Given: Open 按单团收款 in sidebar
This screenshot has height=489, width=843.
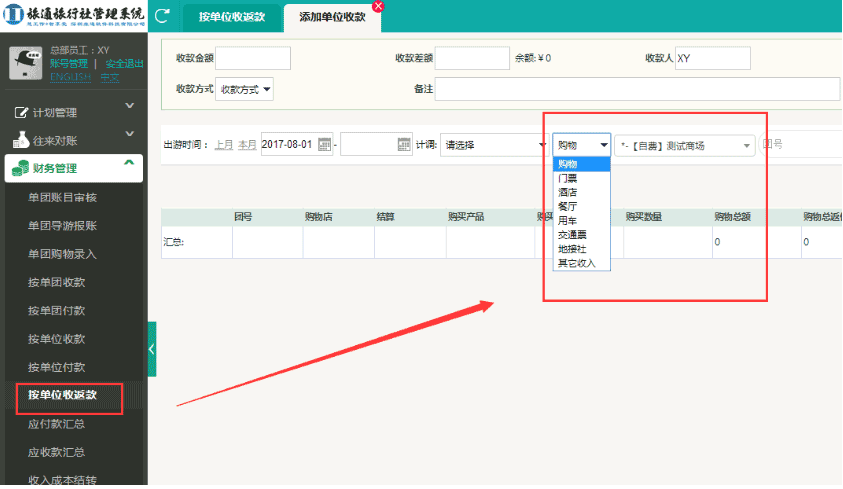Looking at the screenshot, I should [56, 282].
